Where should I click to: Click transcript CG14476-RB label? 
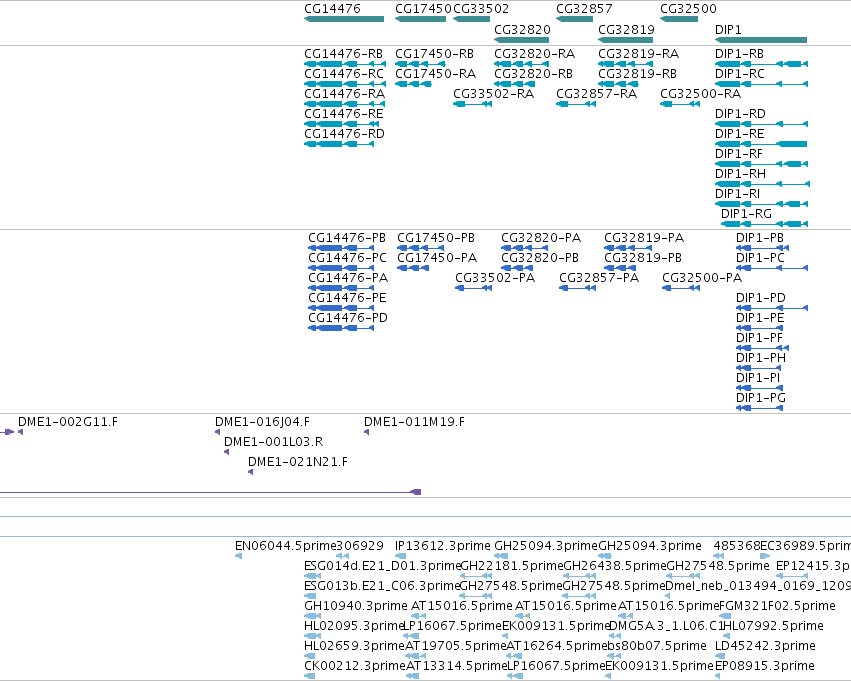tap(344, 54)
